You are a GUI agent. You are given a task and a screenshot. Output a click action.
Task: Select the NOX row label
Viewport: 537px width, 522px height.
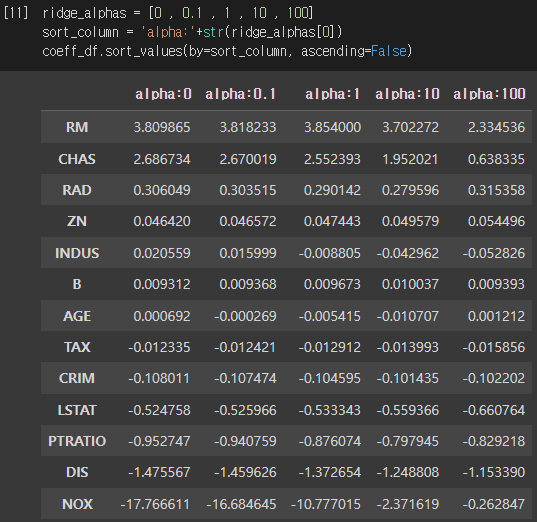[x=77, y=504]
